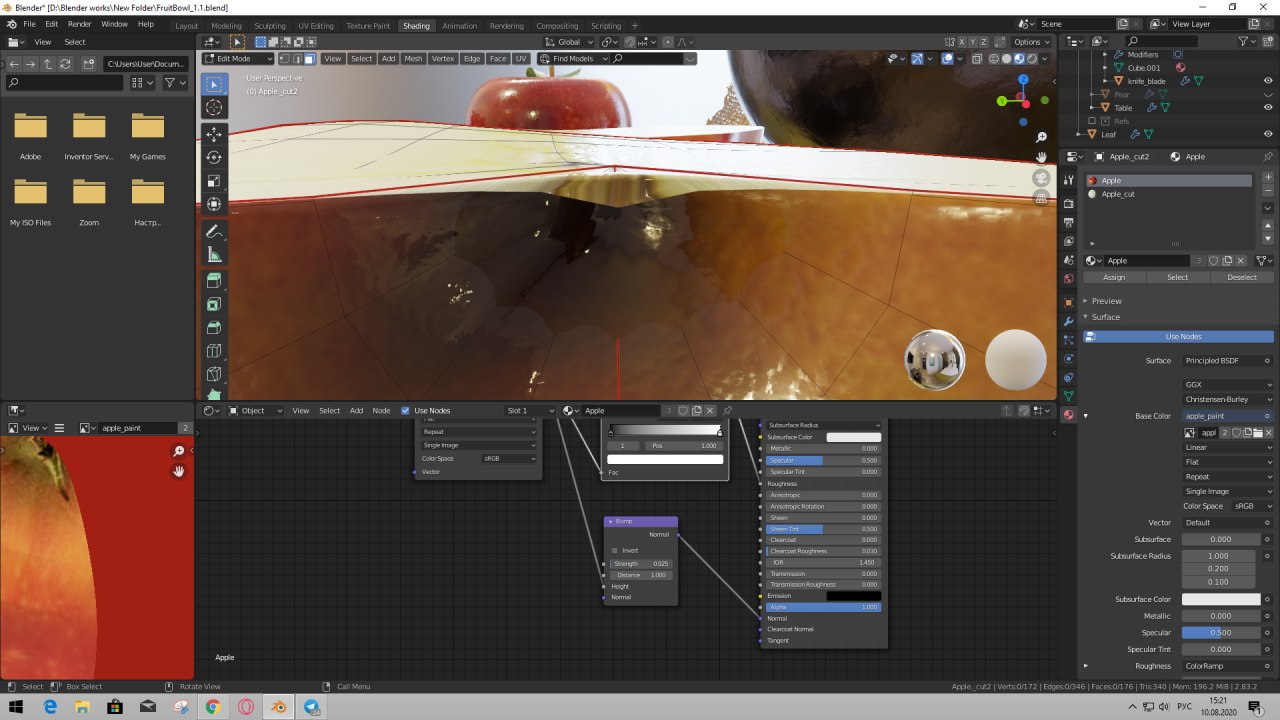
Task: Add a new material slot with plus button
Action: [1268, 178]
